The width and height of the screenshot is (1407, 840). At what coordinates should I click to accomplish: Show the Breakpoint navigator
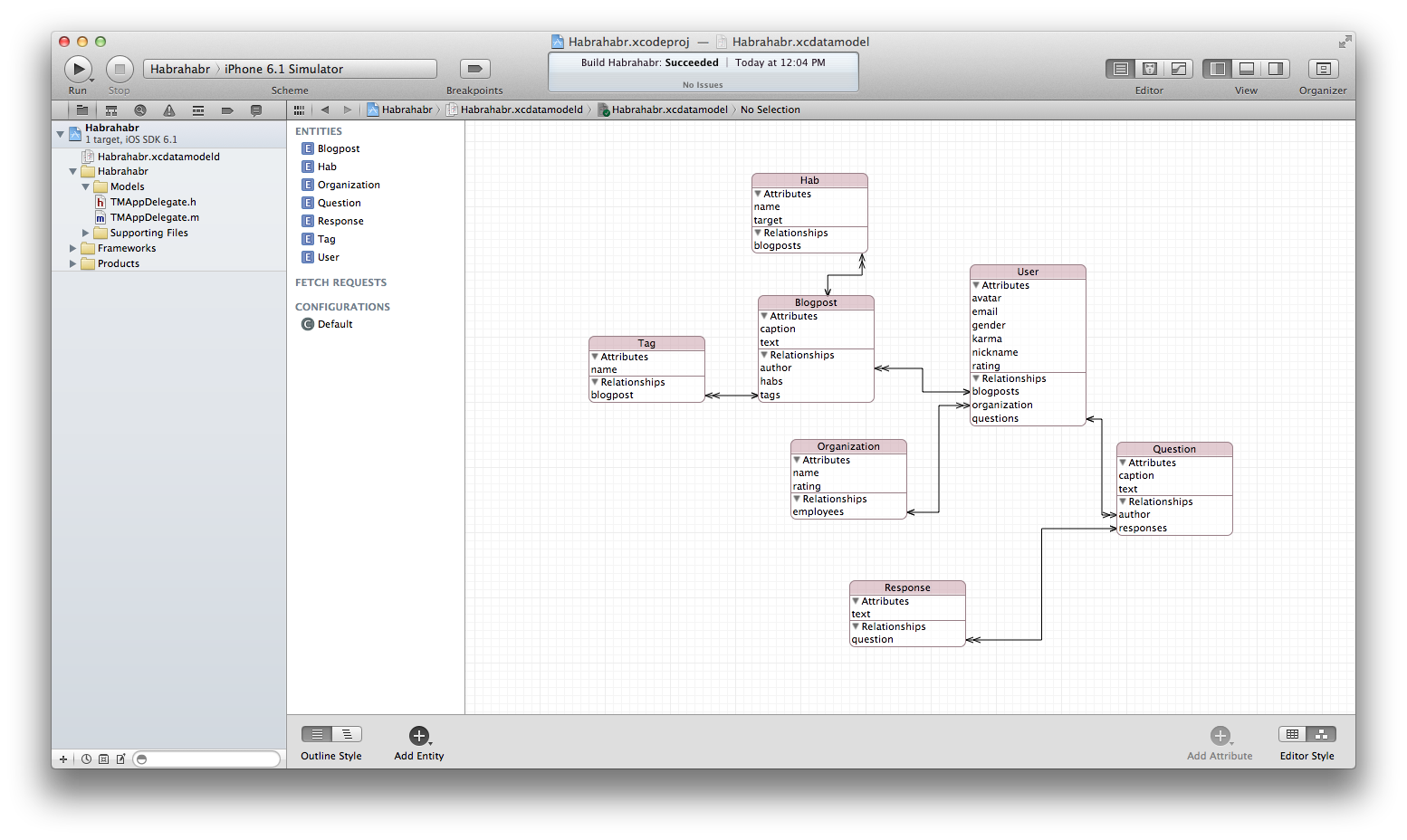[x=227, y=110]
